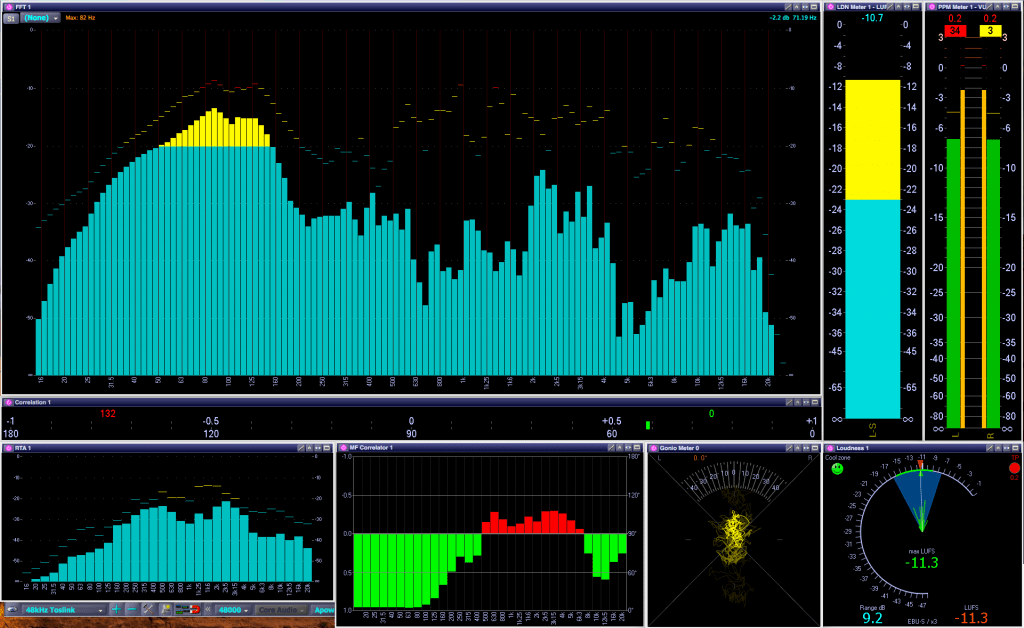The width and height of the screenshot is (1024, 628).
Task: Click the 'A' icon in Correlation 1 title bar
Action: click(x=797, y=402)
